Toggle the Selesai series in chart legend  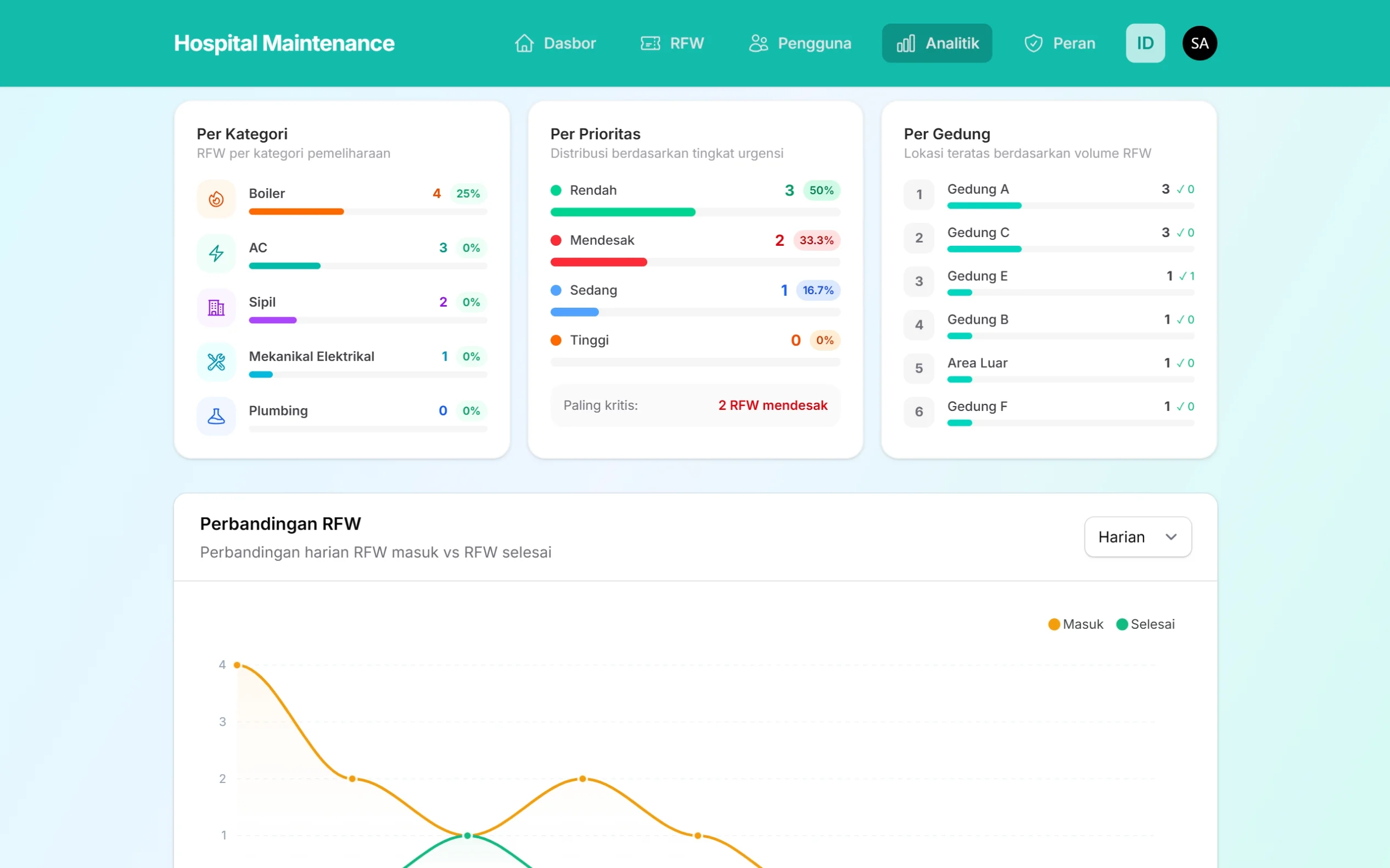pos(1145,624)
